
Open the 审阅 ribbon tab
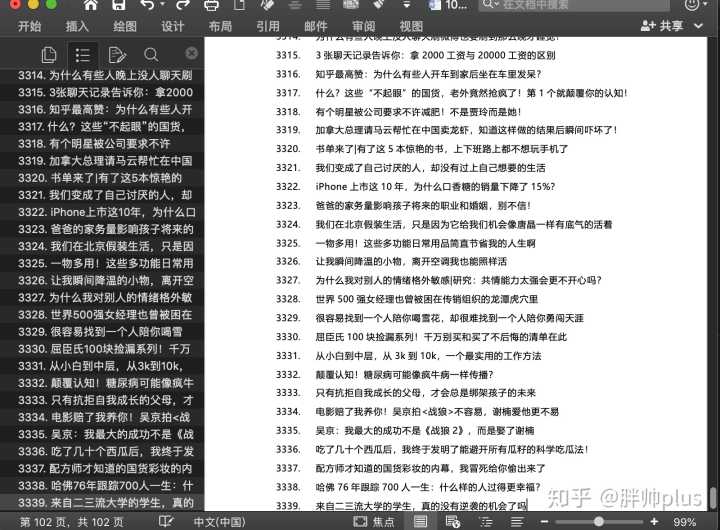pyautogui.click(x=364, y=26)
